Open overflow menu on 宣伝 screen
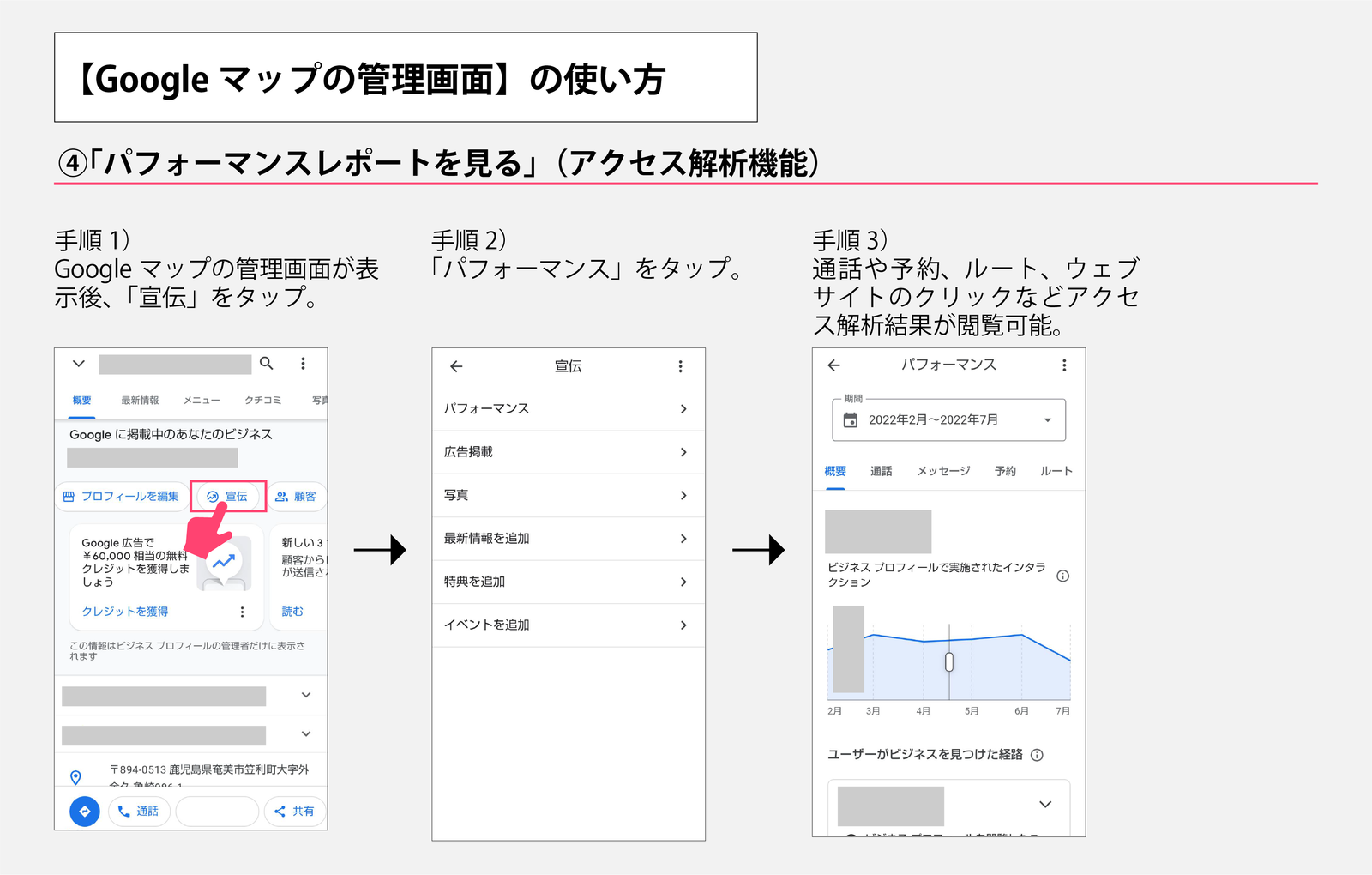This screenshot has height=875, width=1372. click(681, 366)
